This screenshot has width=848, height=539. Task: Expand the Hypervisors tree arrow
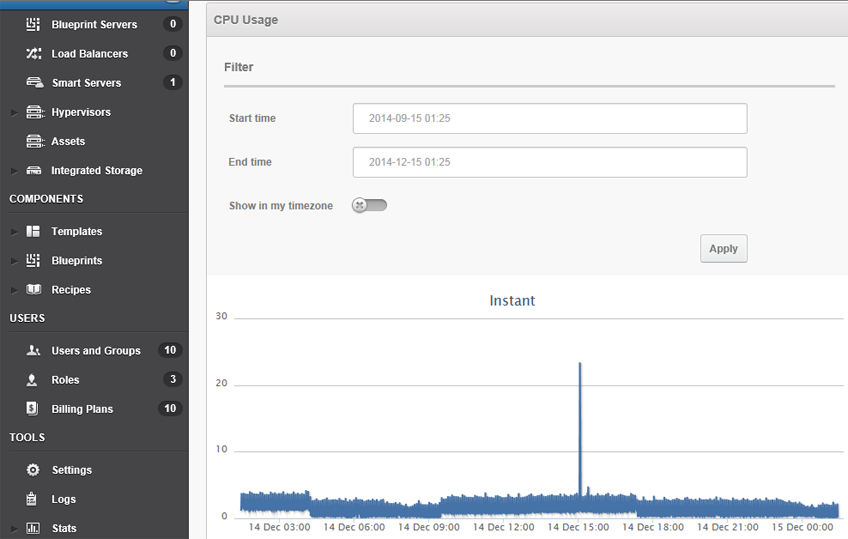(x=14, y=112)
